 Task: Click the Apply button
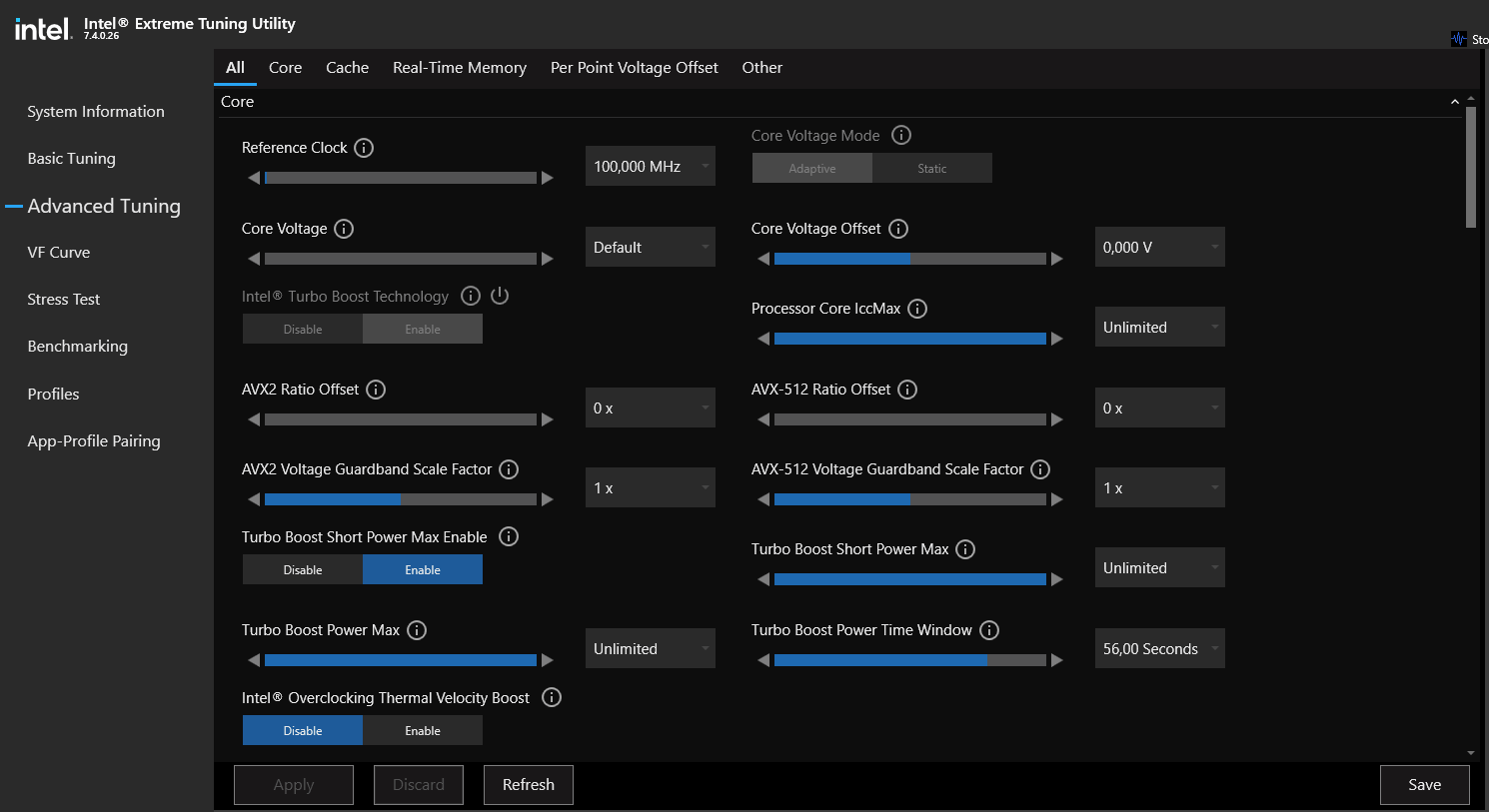[x=294, y=785]
